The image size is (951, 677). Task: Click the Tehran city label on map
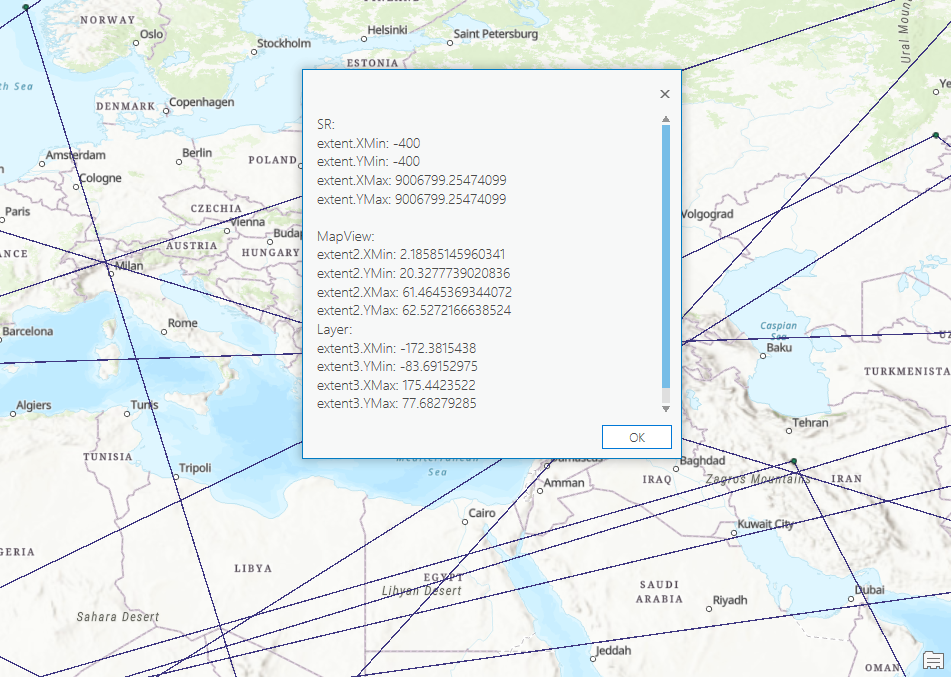[x=810, y=423]
